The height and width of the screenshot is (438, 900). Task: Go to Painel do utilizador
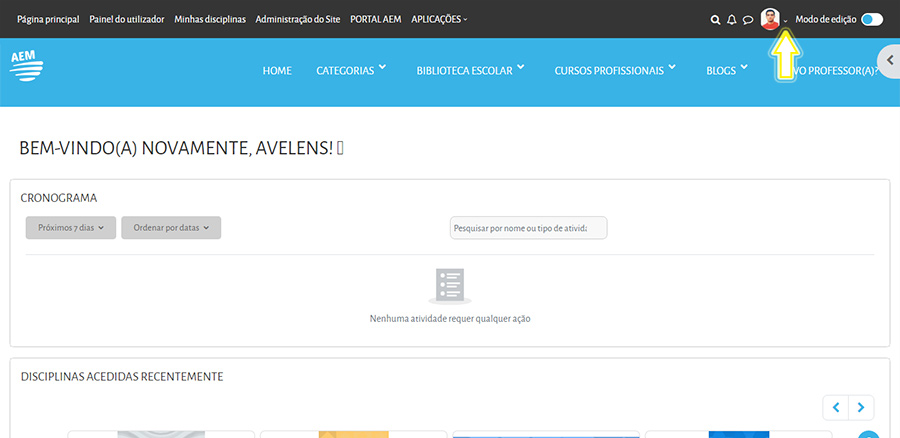126,19
